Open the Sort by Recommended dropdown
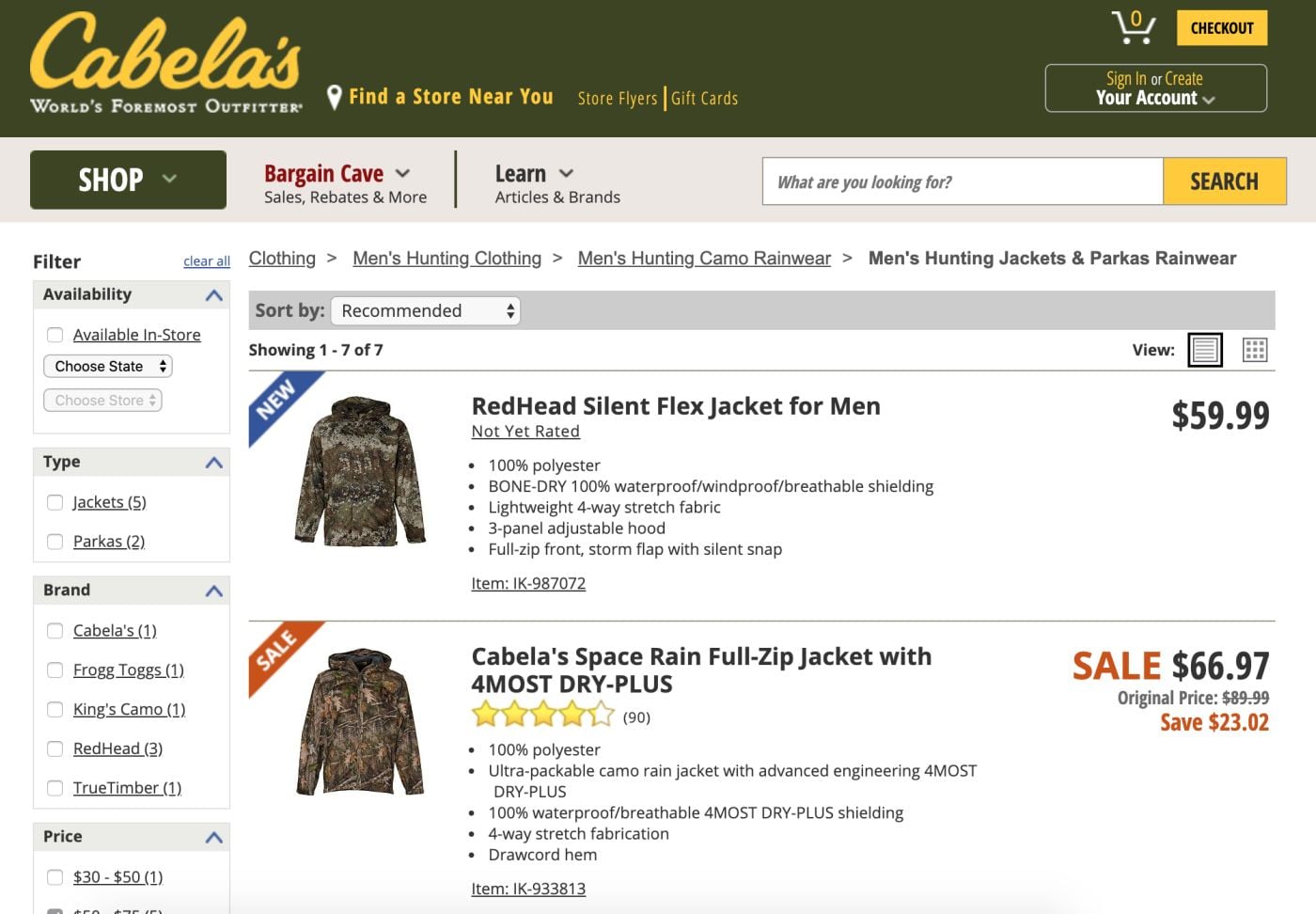1316x914 pixels. coord(426,311)
